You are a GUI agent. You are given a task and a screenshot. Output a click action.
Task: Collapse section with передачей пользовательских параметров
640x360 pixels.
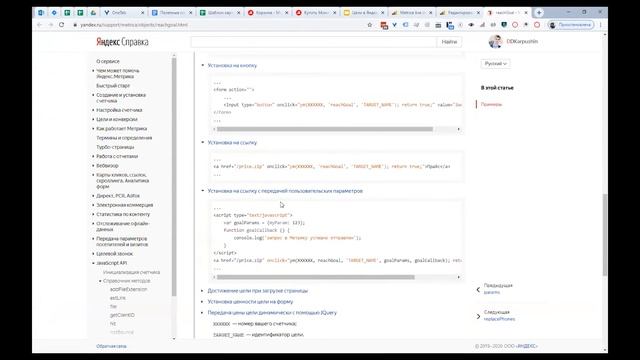tap(285, 191)
